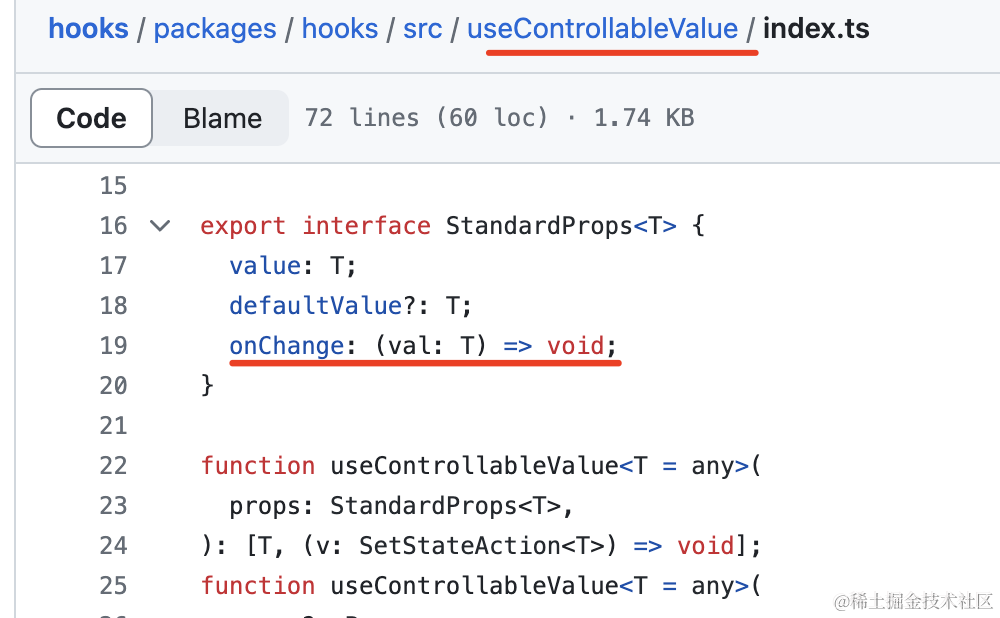
Task: Switch to the Blame view tab
Action: pyautogui.click(x=222, y=118)
